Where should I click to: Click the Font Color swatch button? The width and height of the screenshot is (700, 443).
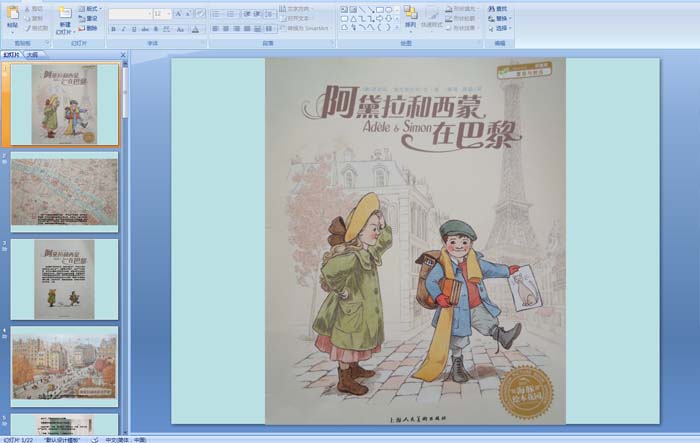coord(195,29)
